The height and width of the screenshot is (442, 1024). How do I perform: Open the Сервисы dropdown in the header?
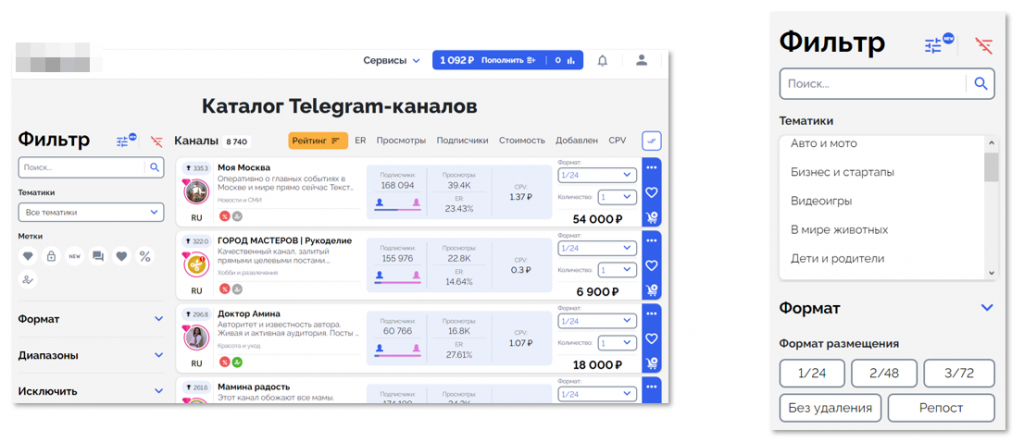392,61
